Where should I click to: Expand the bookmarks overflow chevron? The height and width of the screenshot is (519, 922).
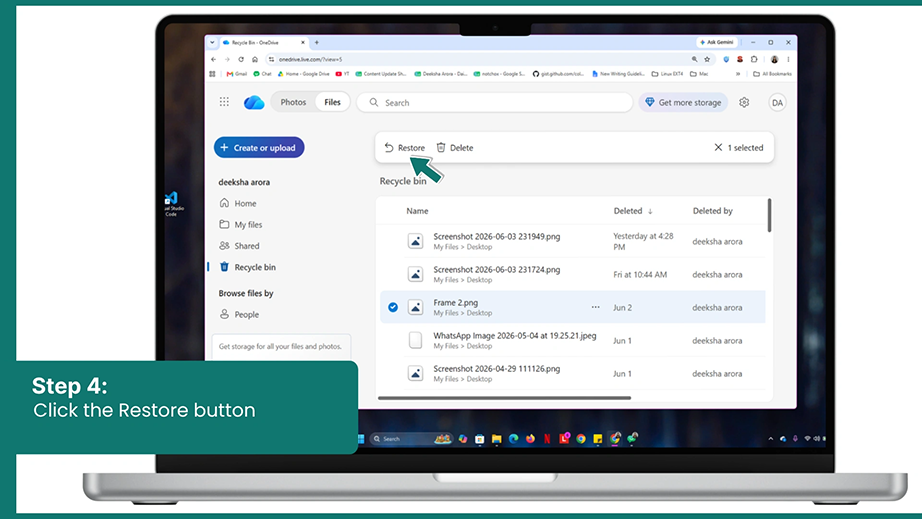tap(738, 74)
